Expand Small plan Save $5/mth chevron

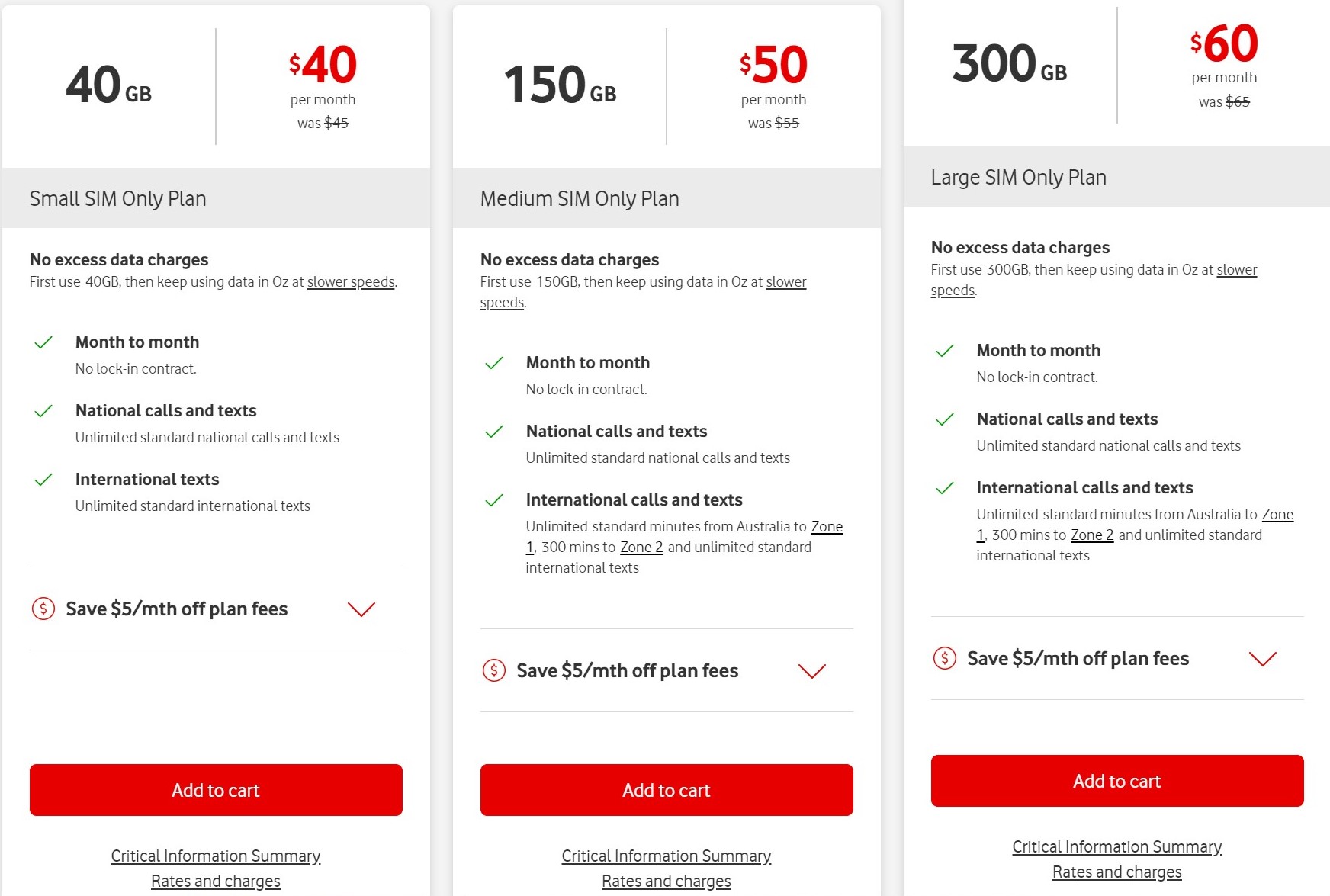click(361, 609)
